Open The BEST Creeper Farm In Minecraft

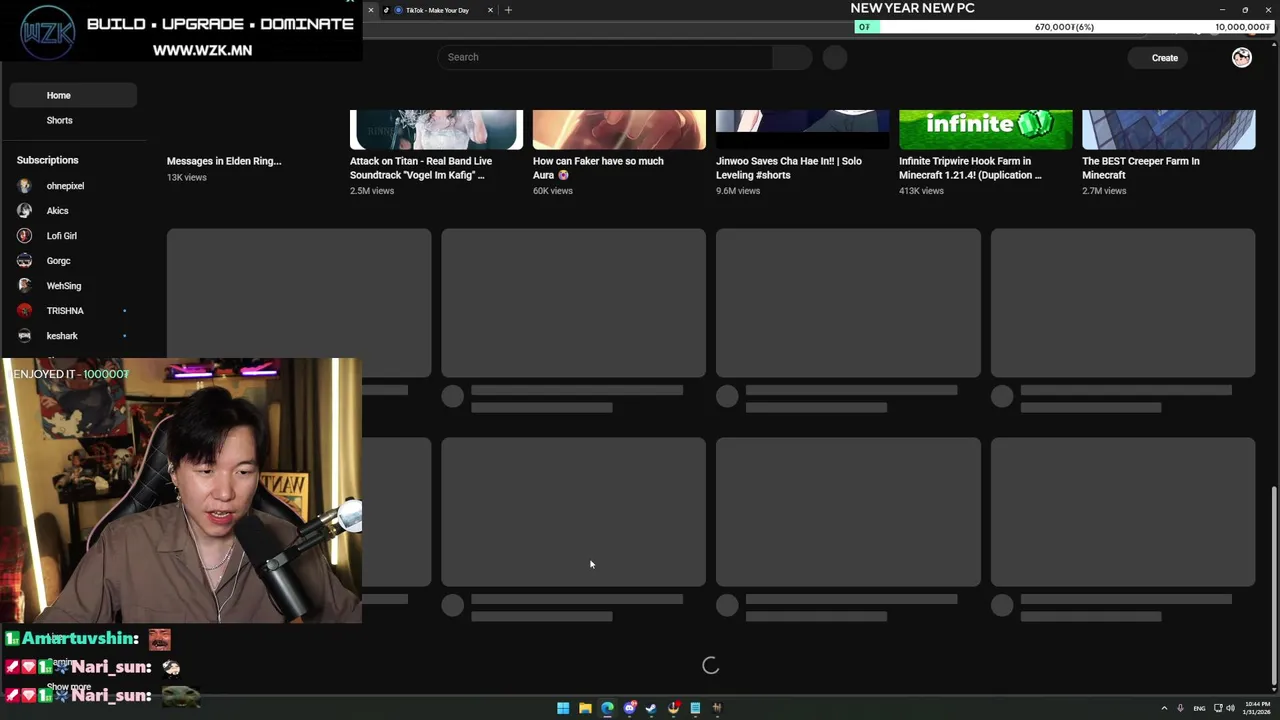[1141, 168]
